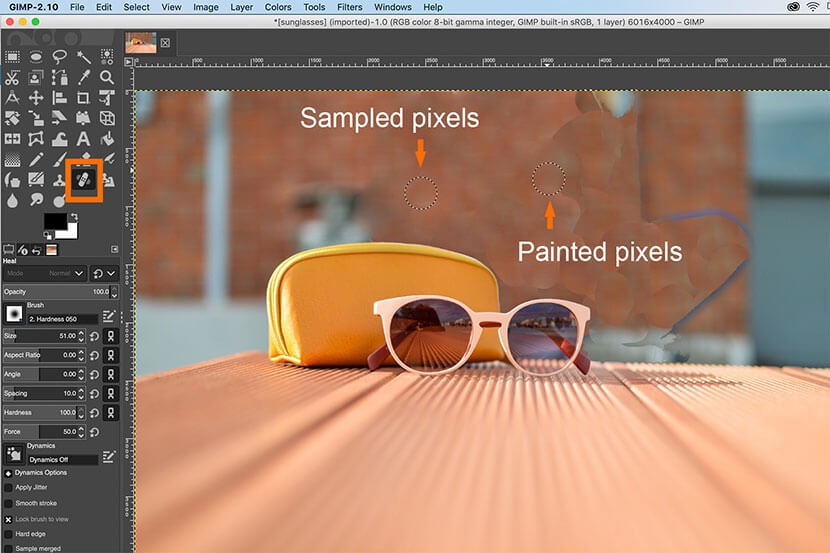Enable the Apply Jitter checkbox
This screenshot has height=553, width=830.
9,487
